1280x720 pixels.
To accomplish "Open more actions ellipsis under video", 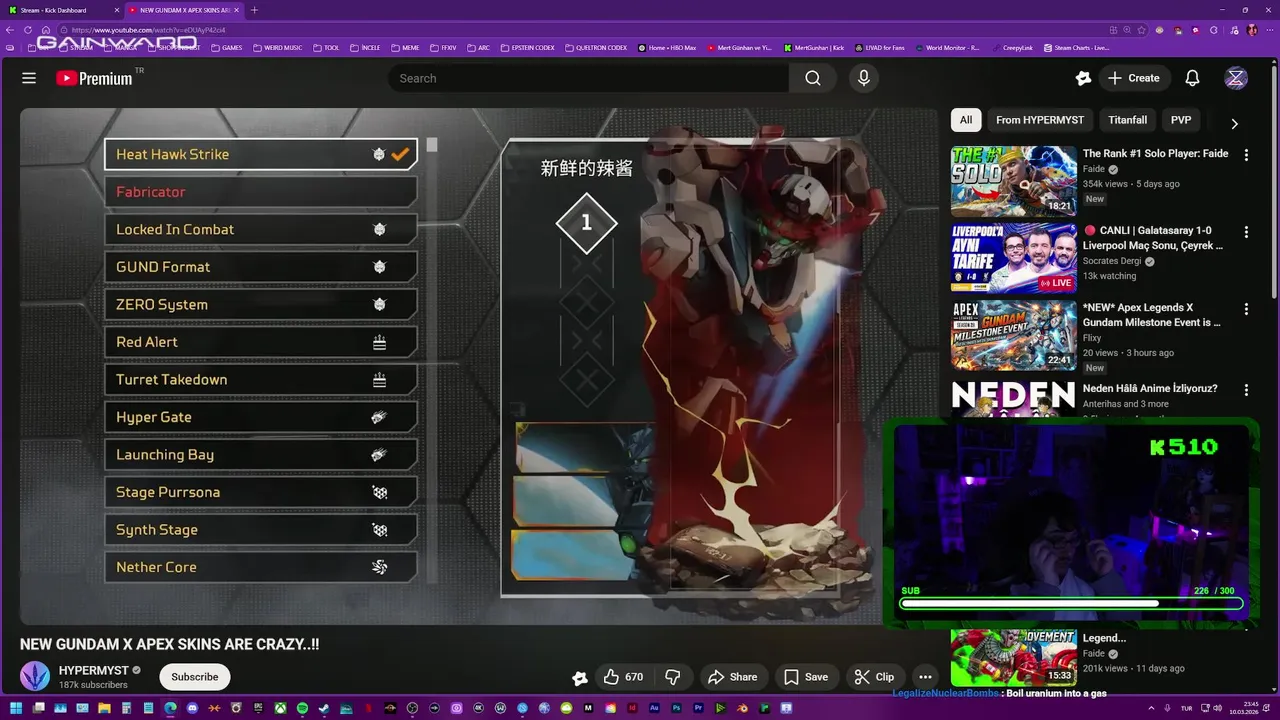I will (926, 677).
